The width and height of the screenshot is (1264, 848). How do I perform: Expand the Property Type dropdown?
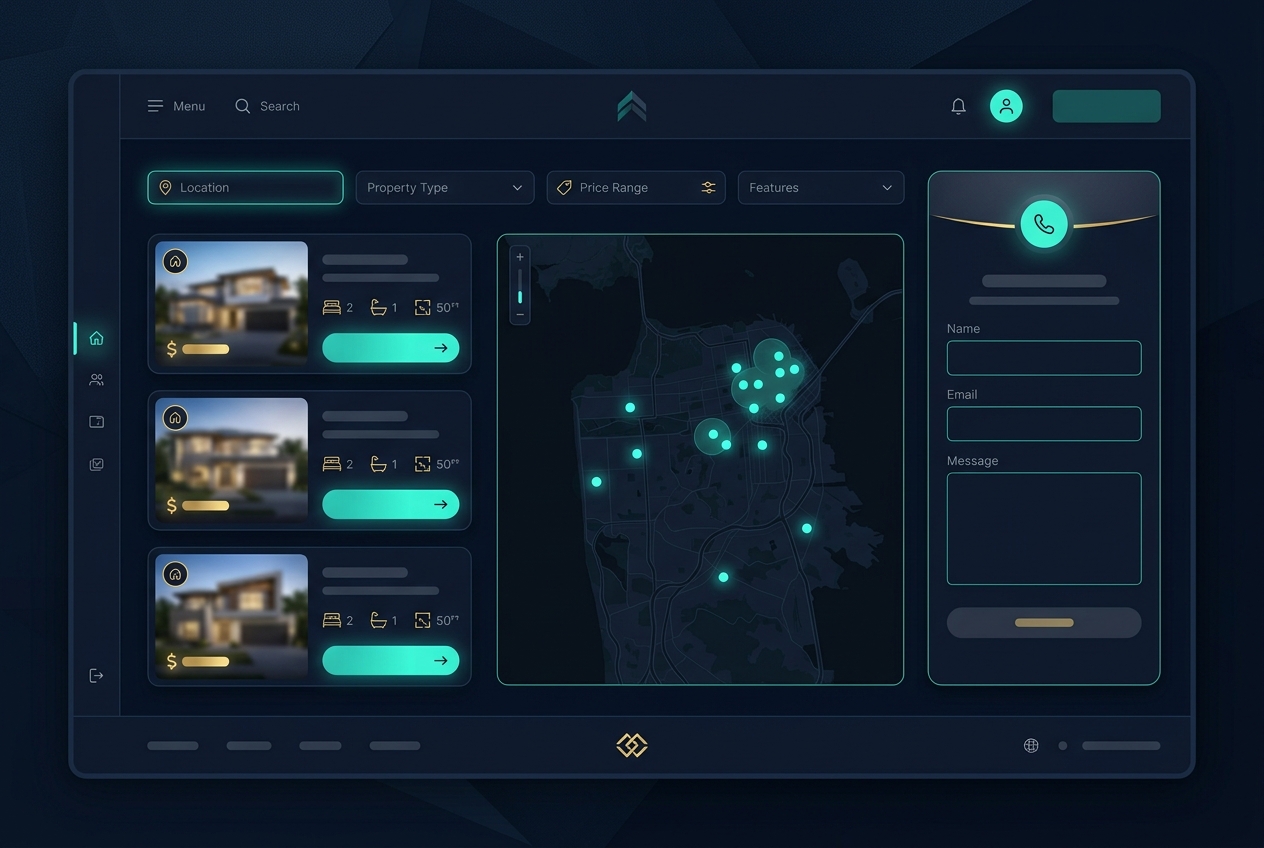tap(445, 188)
